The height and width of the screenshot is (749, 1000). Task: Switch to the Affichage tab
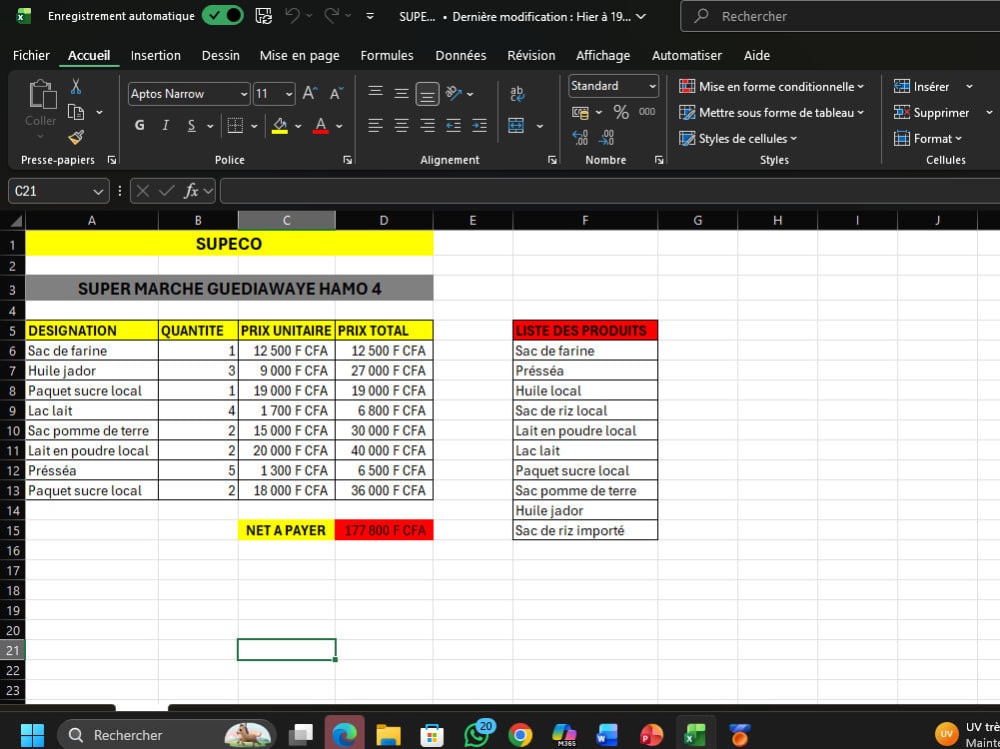pos(603,56)
